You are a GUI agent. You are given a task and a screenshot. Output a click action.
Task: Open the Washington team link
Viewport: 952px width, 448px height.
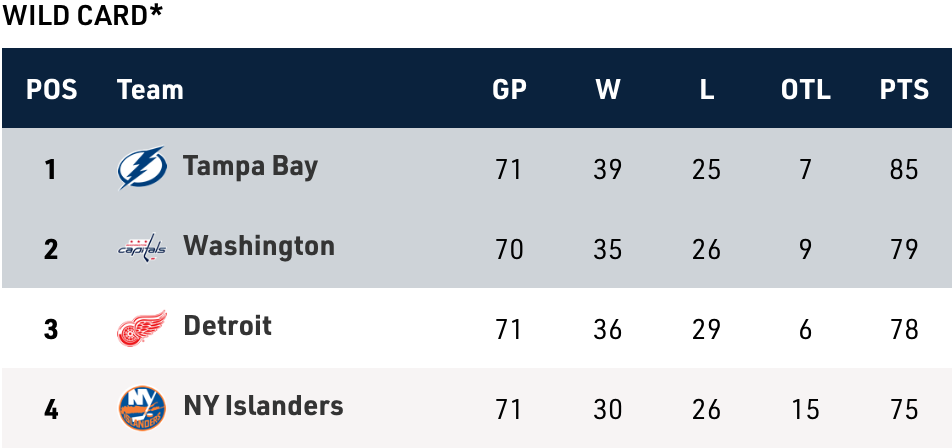coord(259,246)
